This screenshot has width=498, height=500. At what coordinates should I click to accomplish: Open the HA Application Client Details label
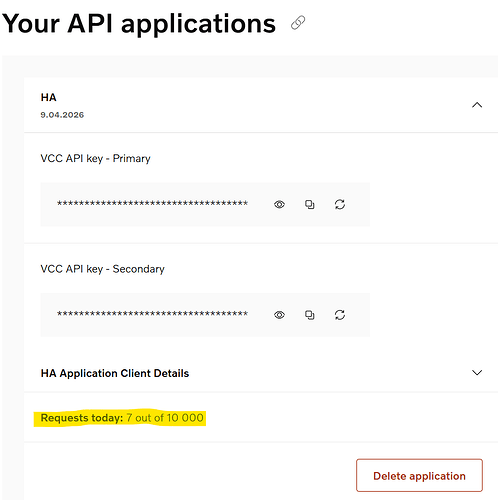coord(115,373)
